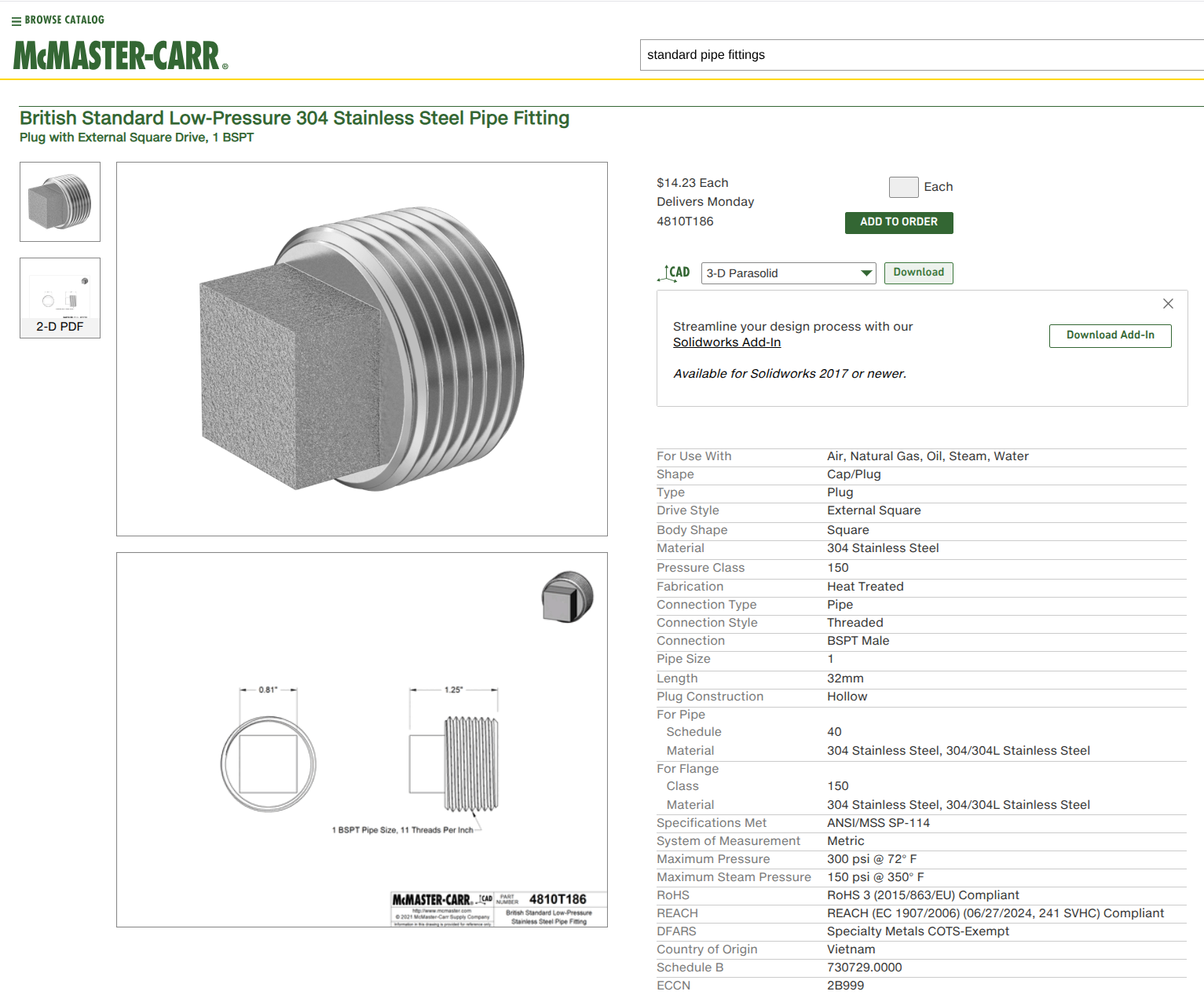Viewport: 1204px width, 1006px height.
Task: Click the Hollow plug construction value
Action: pos(847,697)
